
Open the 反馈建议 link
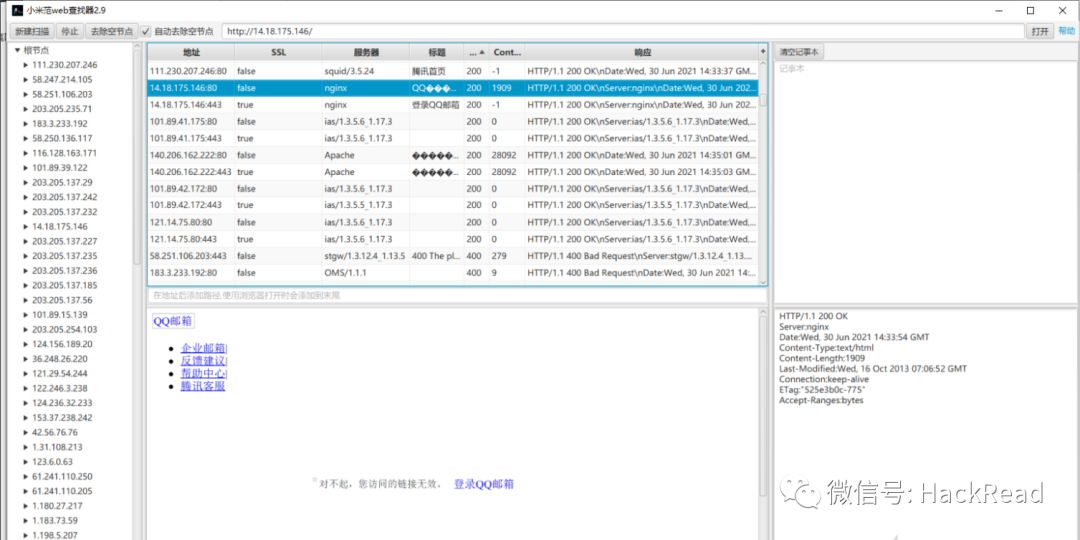(x=202, y=361)
